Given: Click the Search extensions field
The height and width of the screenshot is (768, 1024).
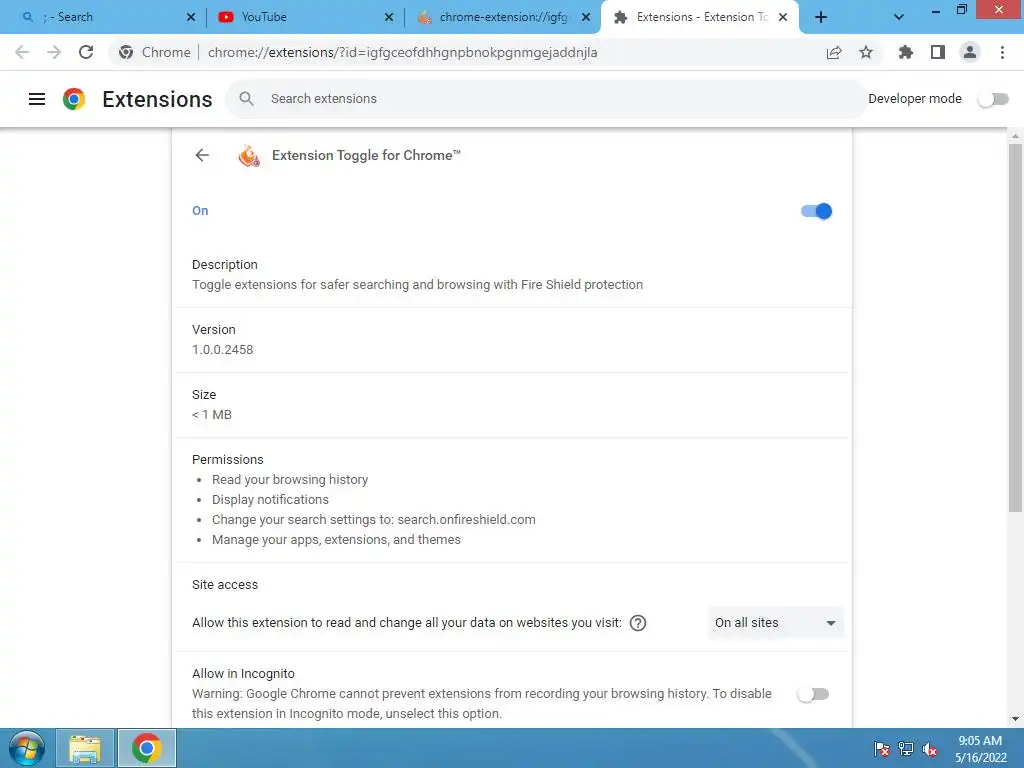Looking at the screenshot, I should tap(545, 99).
